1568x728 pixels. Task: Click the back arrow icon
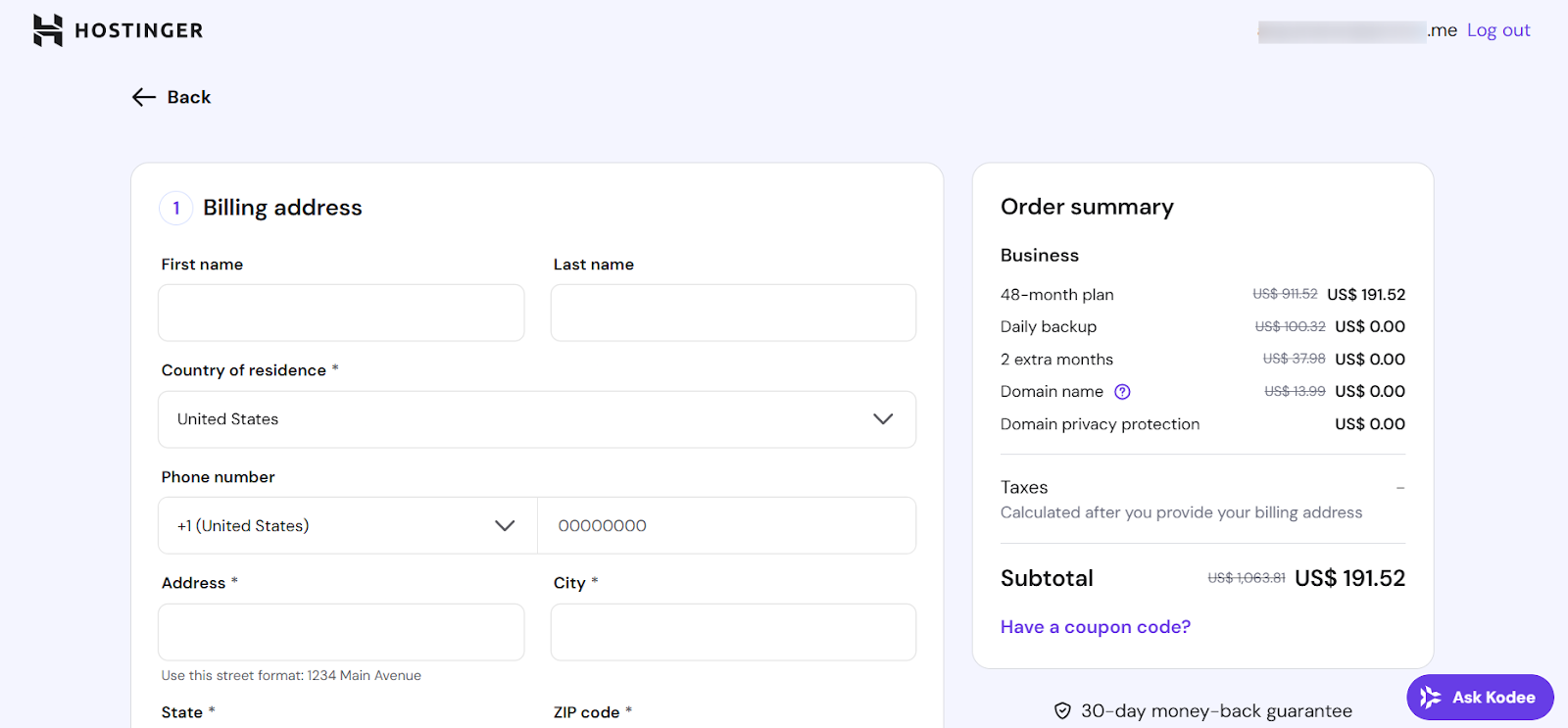144,97
